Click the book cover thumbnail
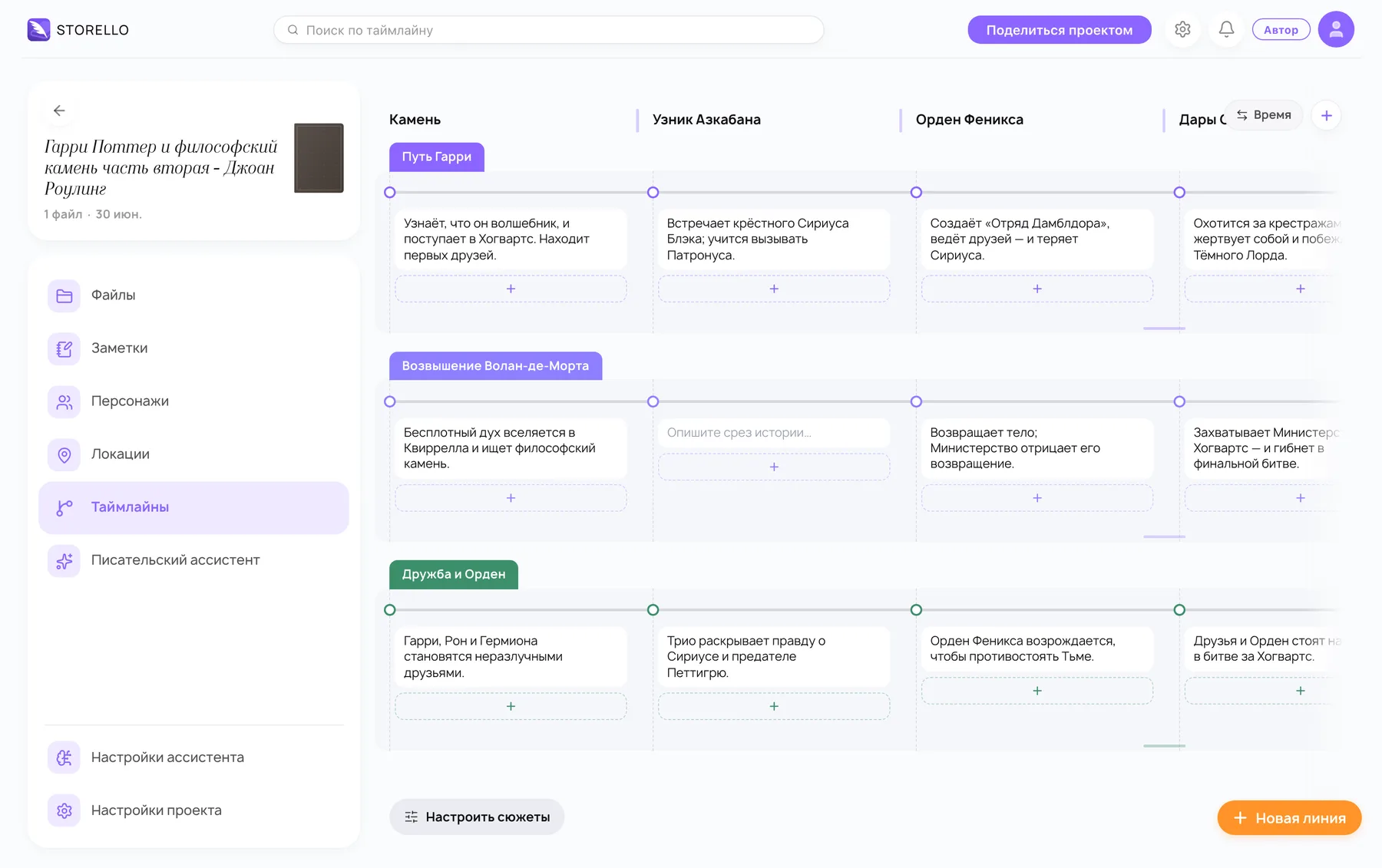 click(319, 158)
